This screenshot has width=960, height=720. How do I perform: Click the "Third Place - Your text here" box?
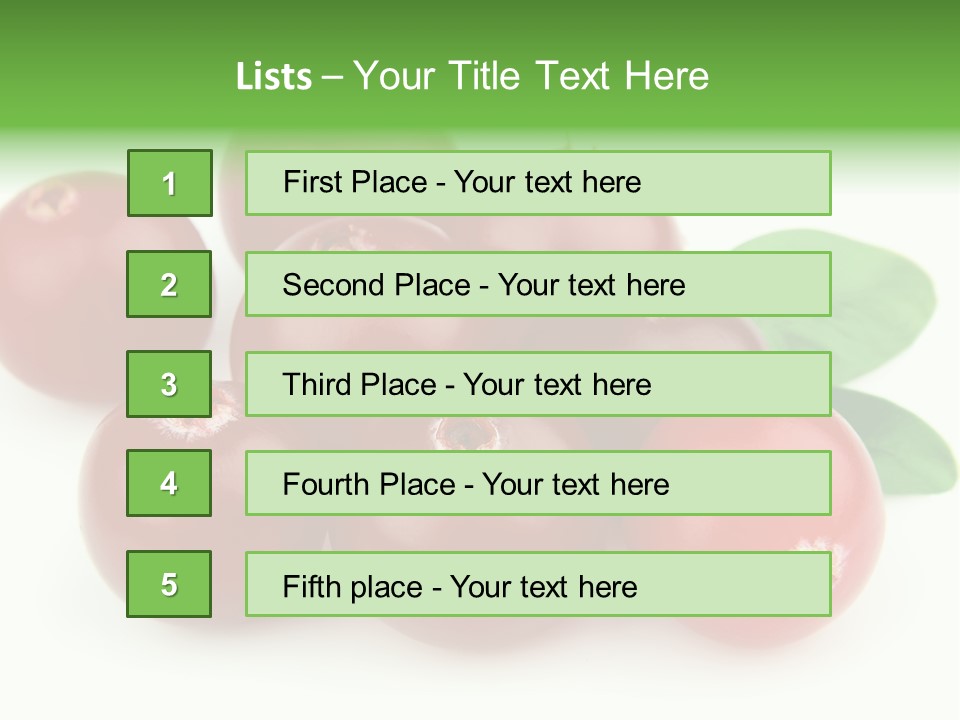(538, 384)
